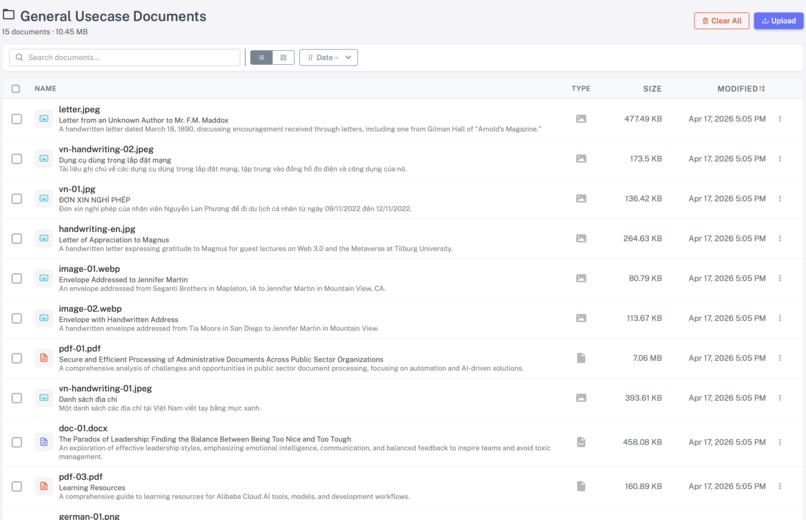The image size is (806, 520).
Task: Click the SIZE column header
Action: pyautogui.click(x=652, y=89)
